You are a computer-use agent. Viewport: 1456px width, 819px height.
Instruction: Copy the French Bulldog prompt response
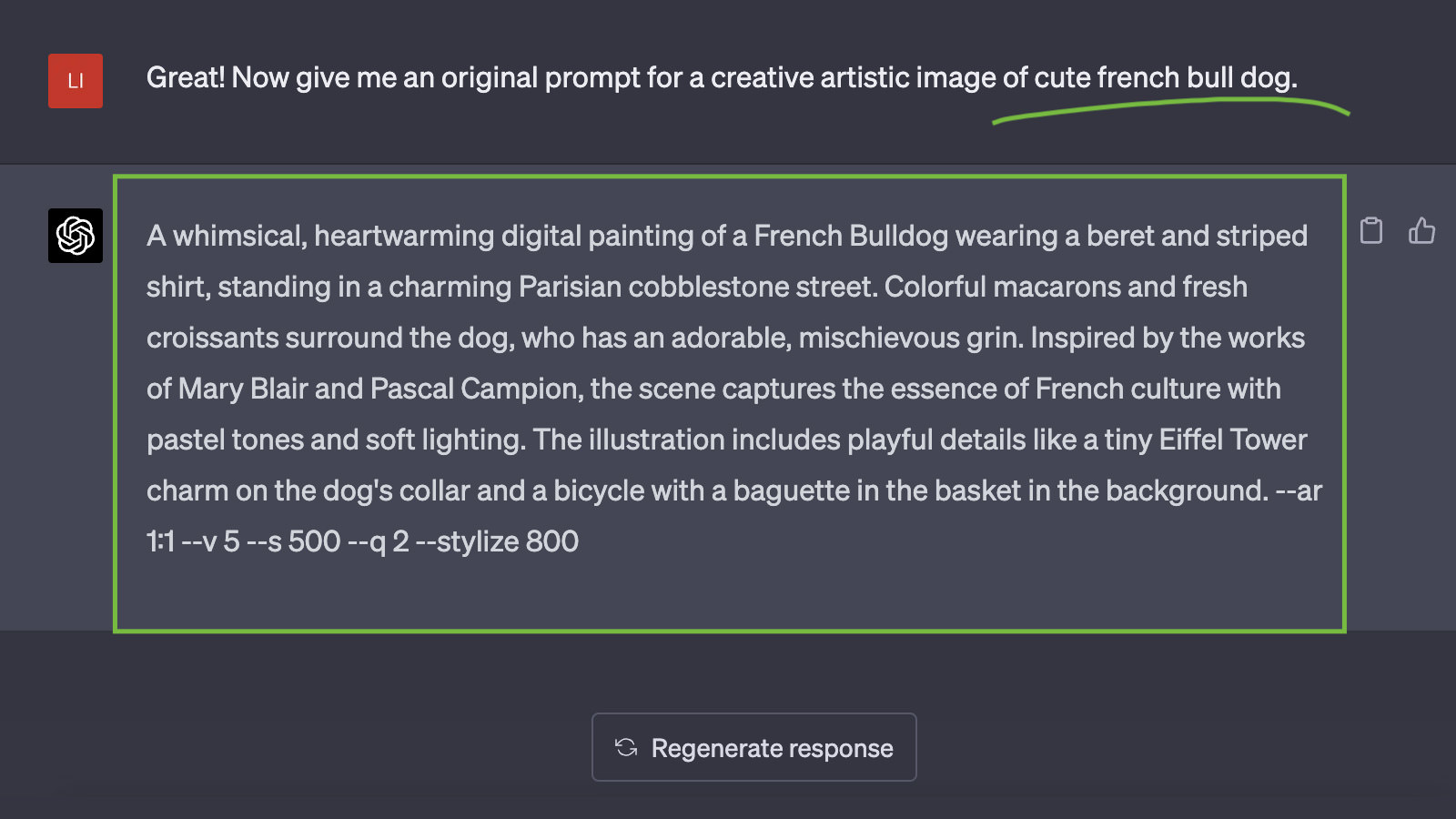click(x=1371, y=232)
